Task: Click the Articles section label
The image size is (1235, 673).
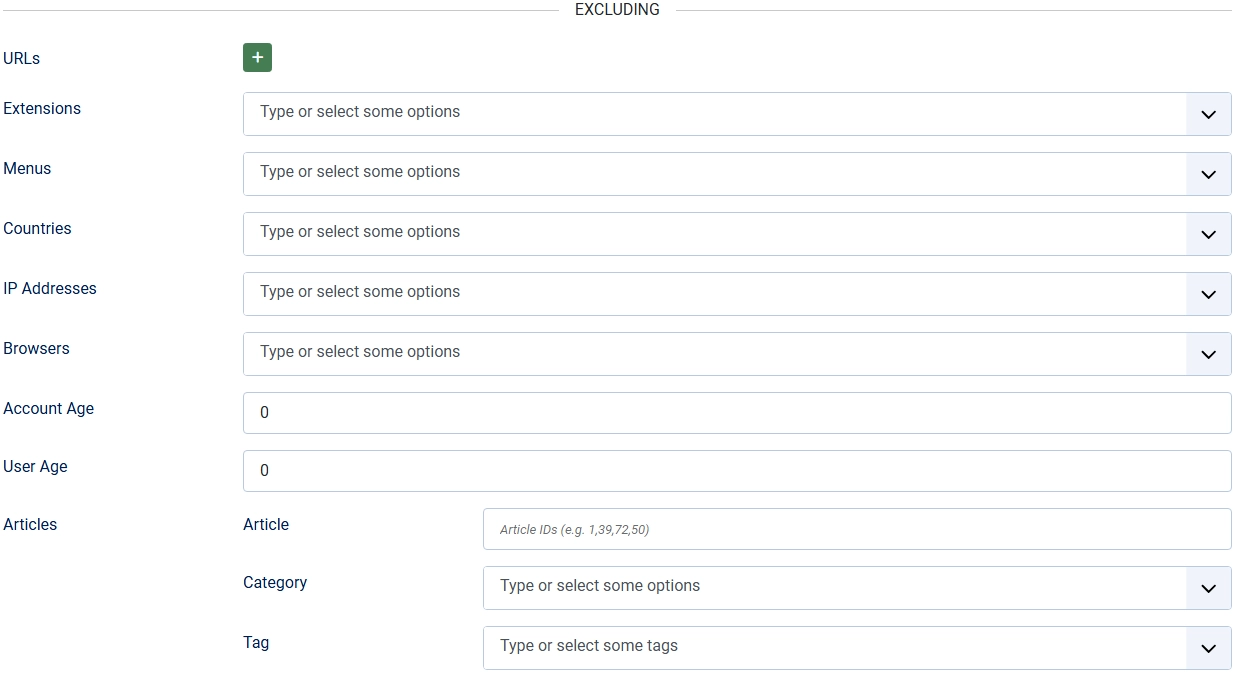Action: pos(30,524)
